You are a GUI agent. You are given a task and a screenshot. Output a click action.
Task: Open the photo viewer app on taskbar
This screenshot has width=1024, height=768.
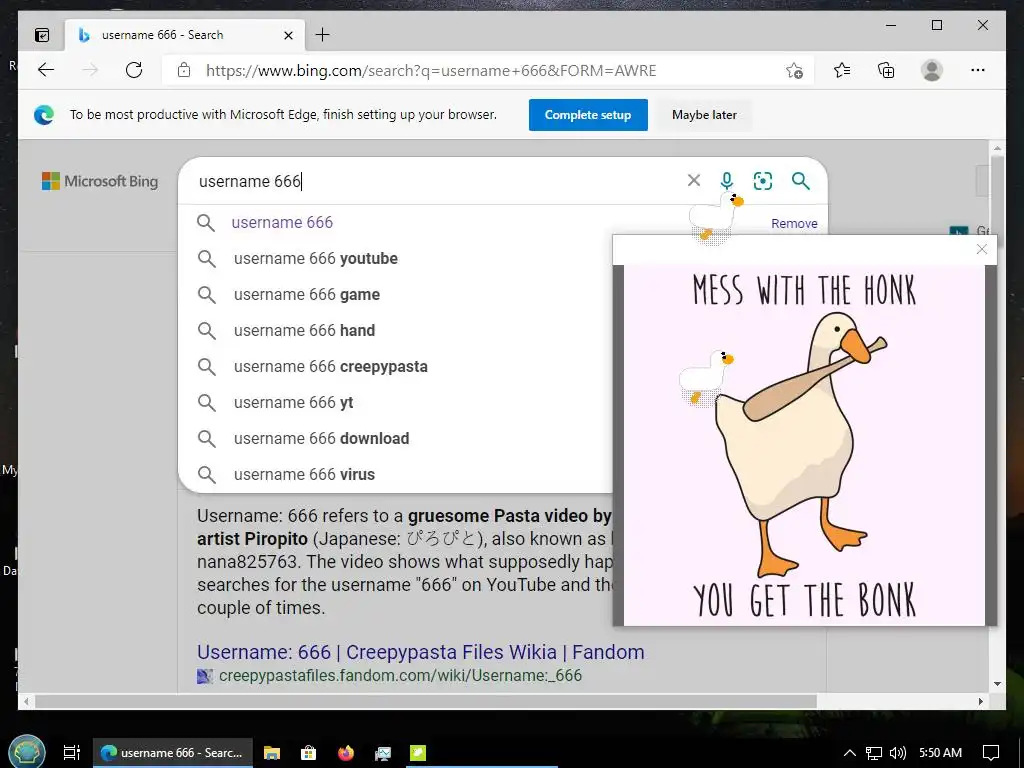(x=383, y=753)
